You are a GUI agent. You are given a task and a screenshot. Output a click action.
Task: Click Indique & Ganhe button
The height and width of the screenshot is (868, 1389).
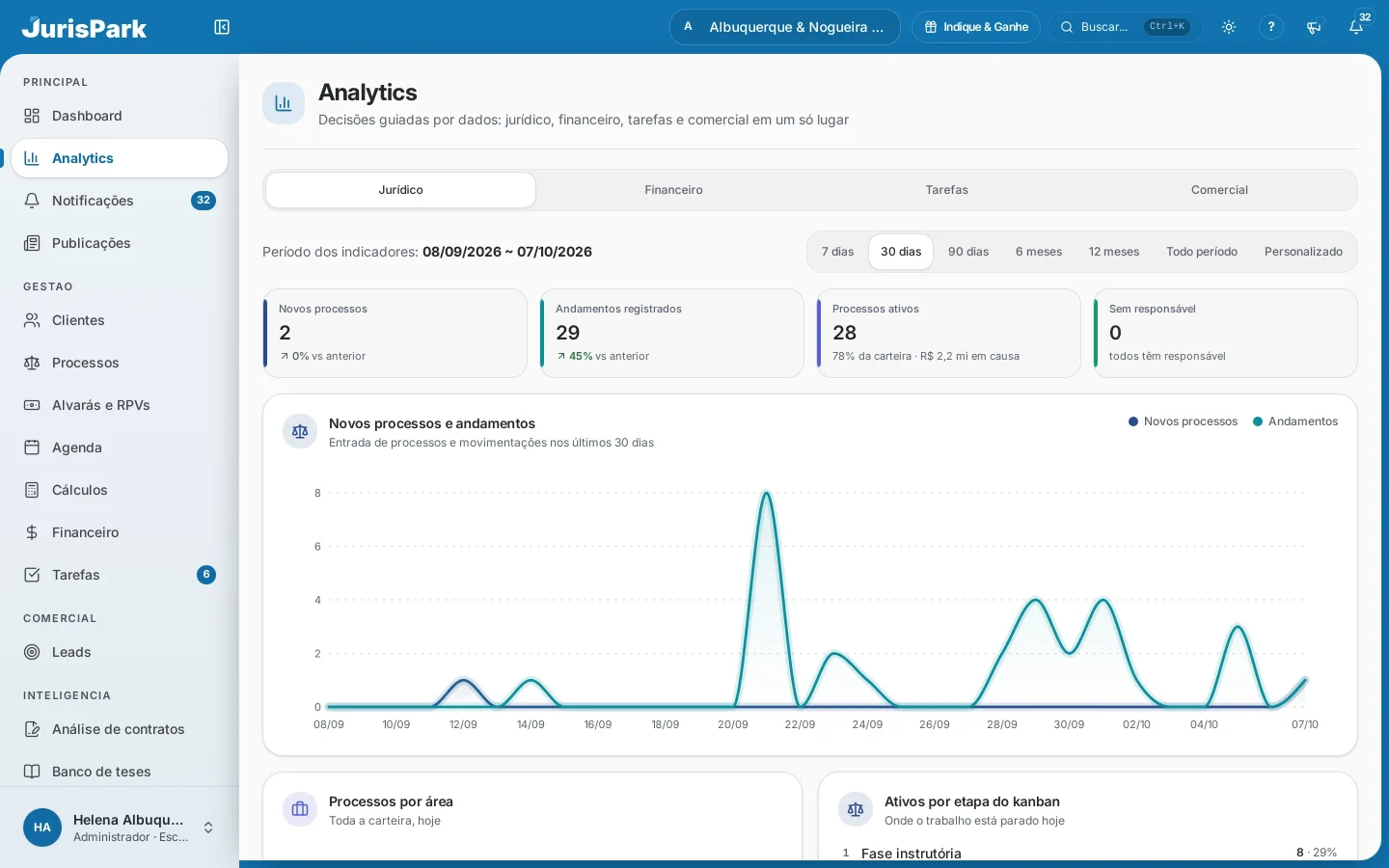976,27
